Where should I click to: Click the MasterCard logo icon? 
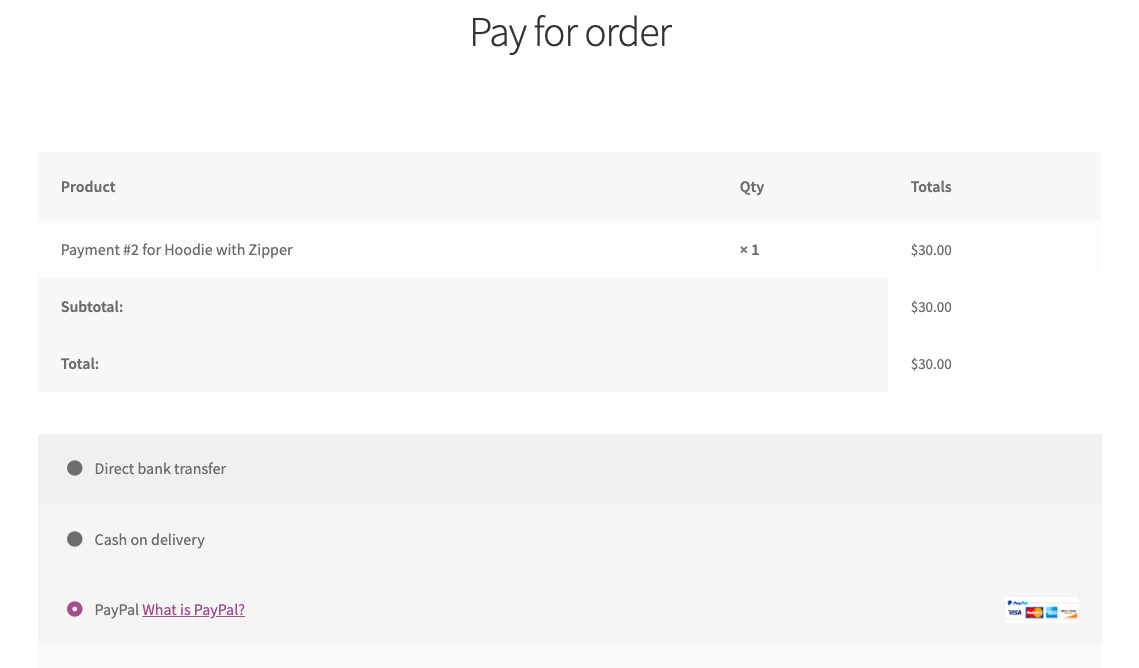1034,612
